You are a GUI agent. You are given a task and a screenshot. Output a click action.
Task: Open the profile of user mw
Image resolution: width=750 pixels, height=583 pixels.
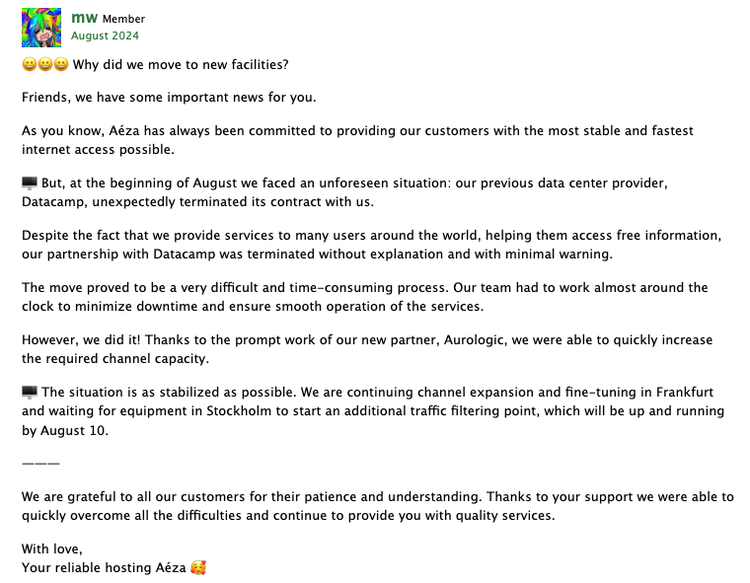(83, 18)
